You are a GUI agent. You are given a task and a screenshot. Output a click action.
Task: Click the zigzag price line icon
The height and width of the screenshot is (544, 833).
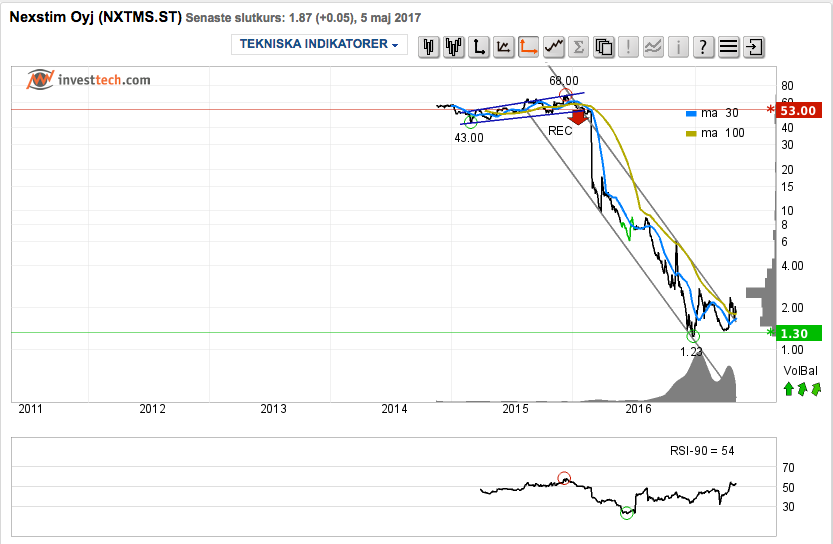click(554, 47)
